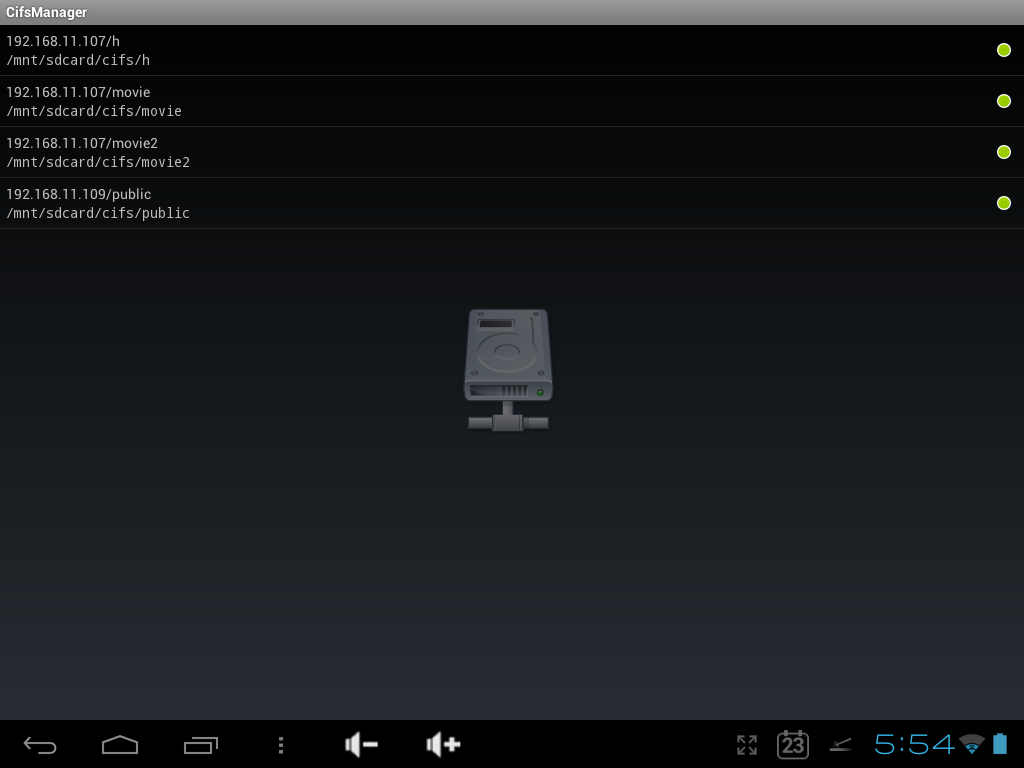Select the 192.168.11.107/movie share entry

pos(400,101)
